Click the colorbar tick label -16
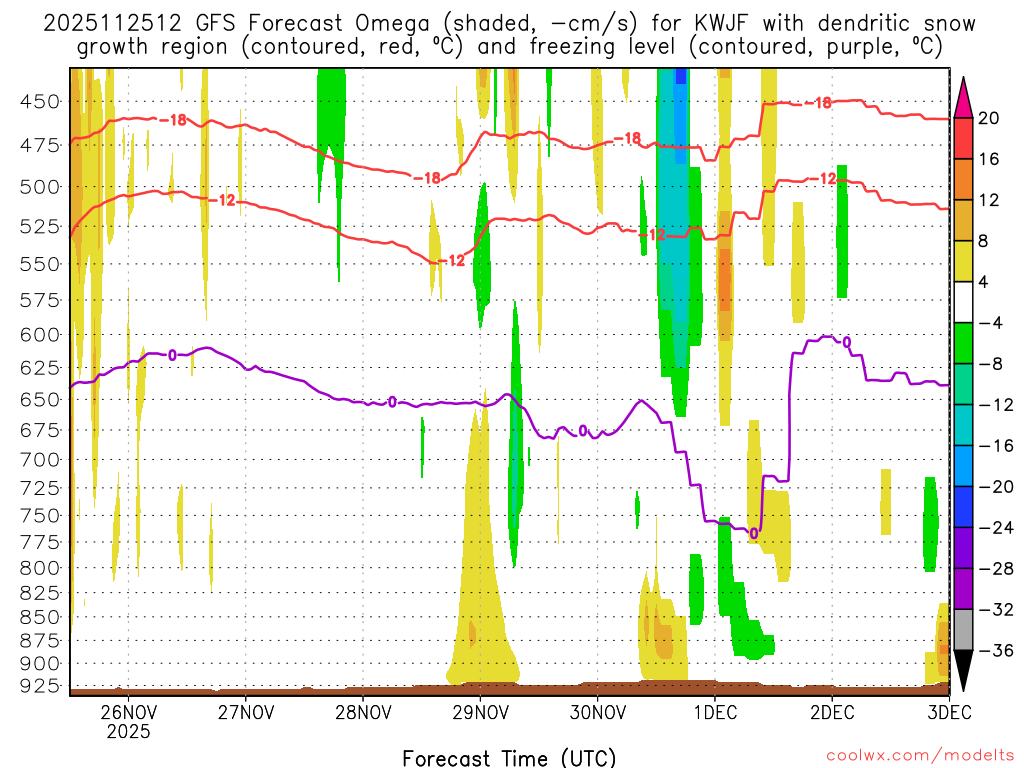 point(996,445)
